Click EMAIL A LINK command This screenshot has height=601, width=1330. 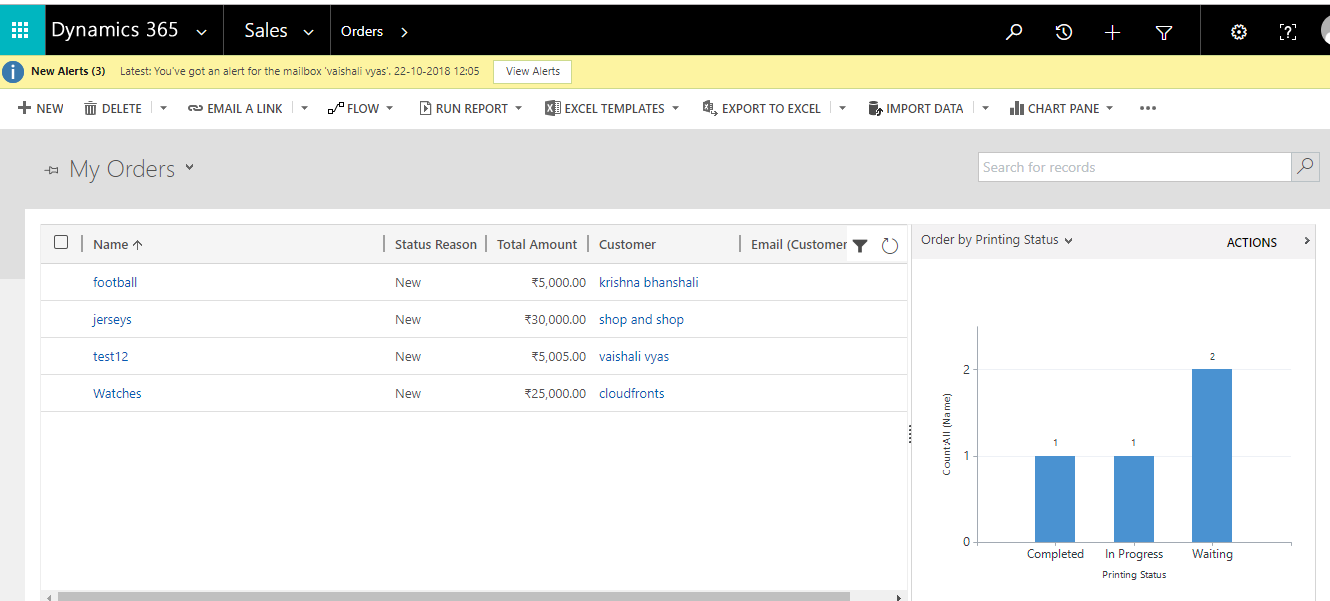(x=235, y=108)
